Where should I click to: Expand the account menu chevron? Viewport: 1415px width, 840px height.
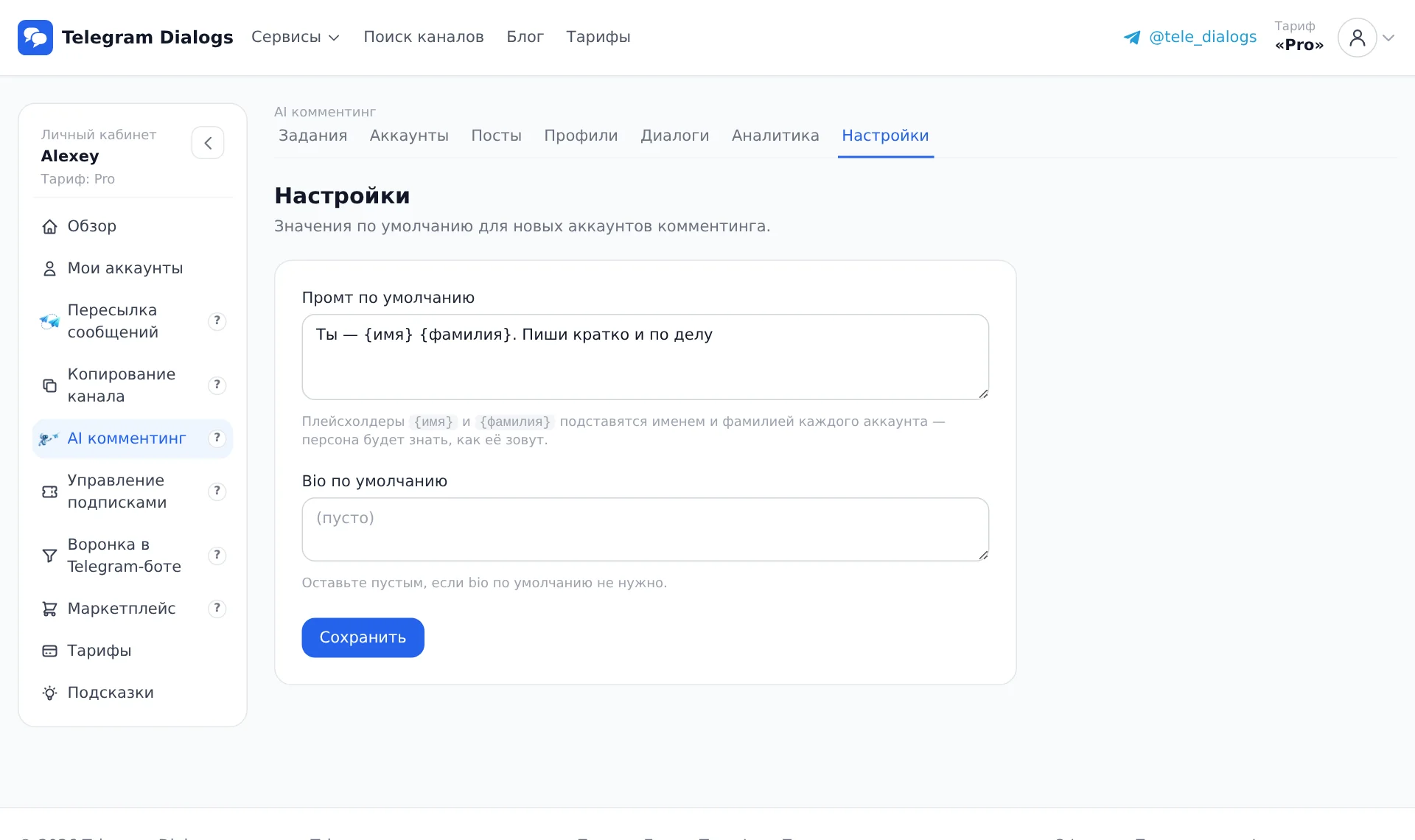point(1388,38)
